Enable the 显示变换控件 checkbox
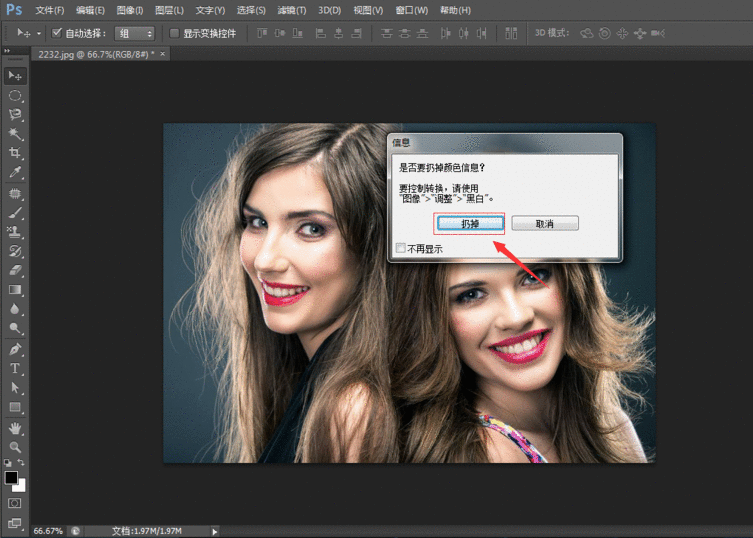Screen dimensions: 753x538 click(174, 33)
